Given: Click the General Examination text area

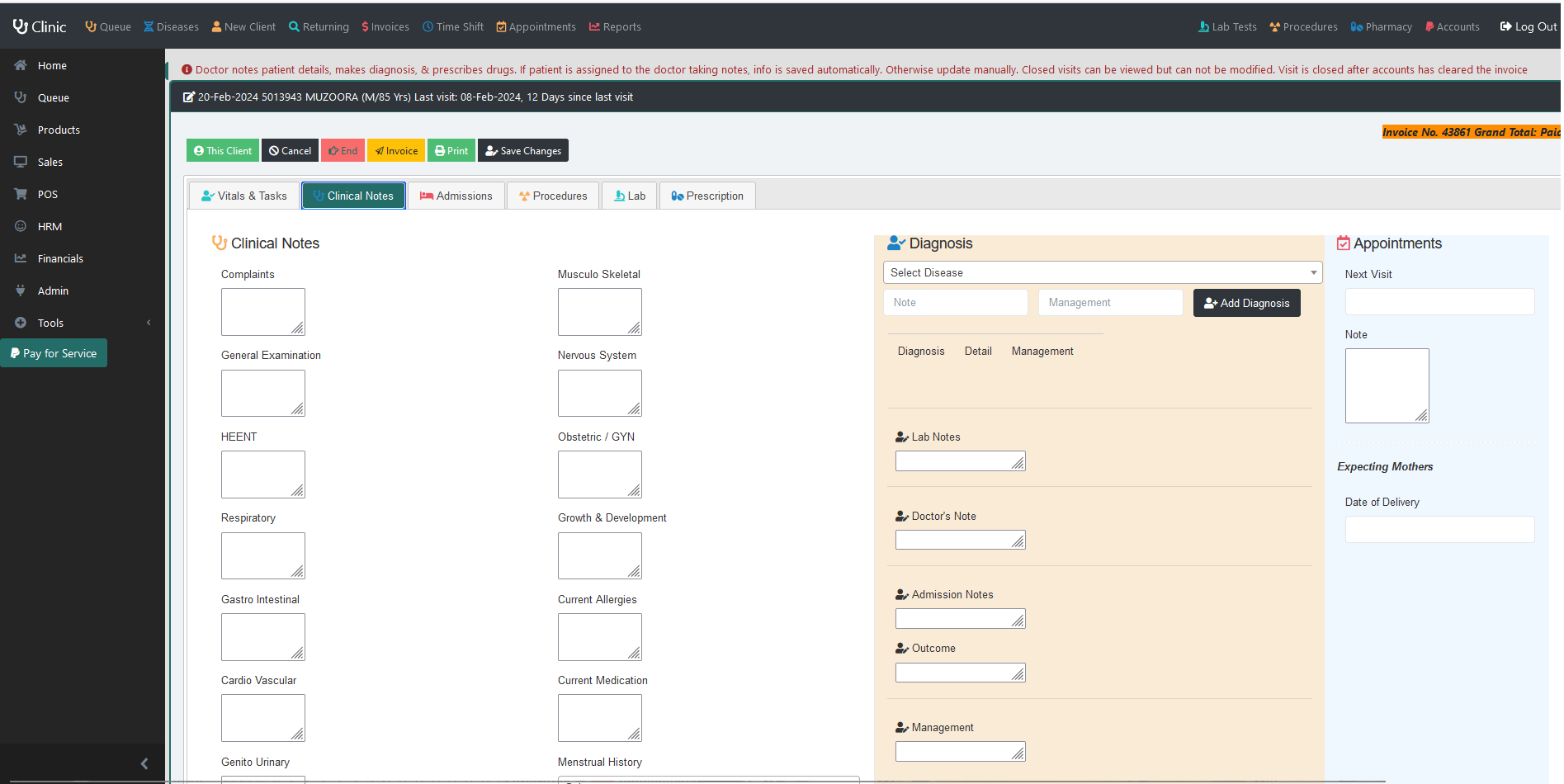Looking at the screenshot, I should (263, 393).
